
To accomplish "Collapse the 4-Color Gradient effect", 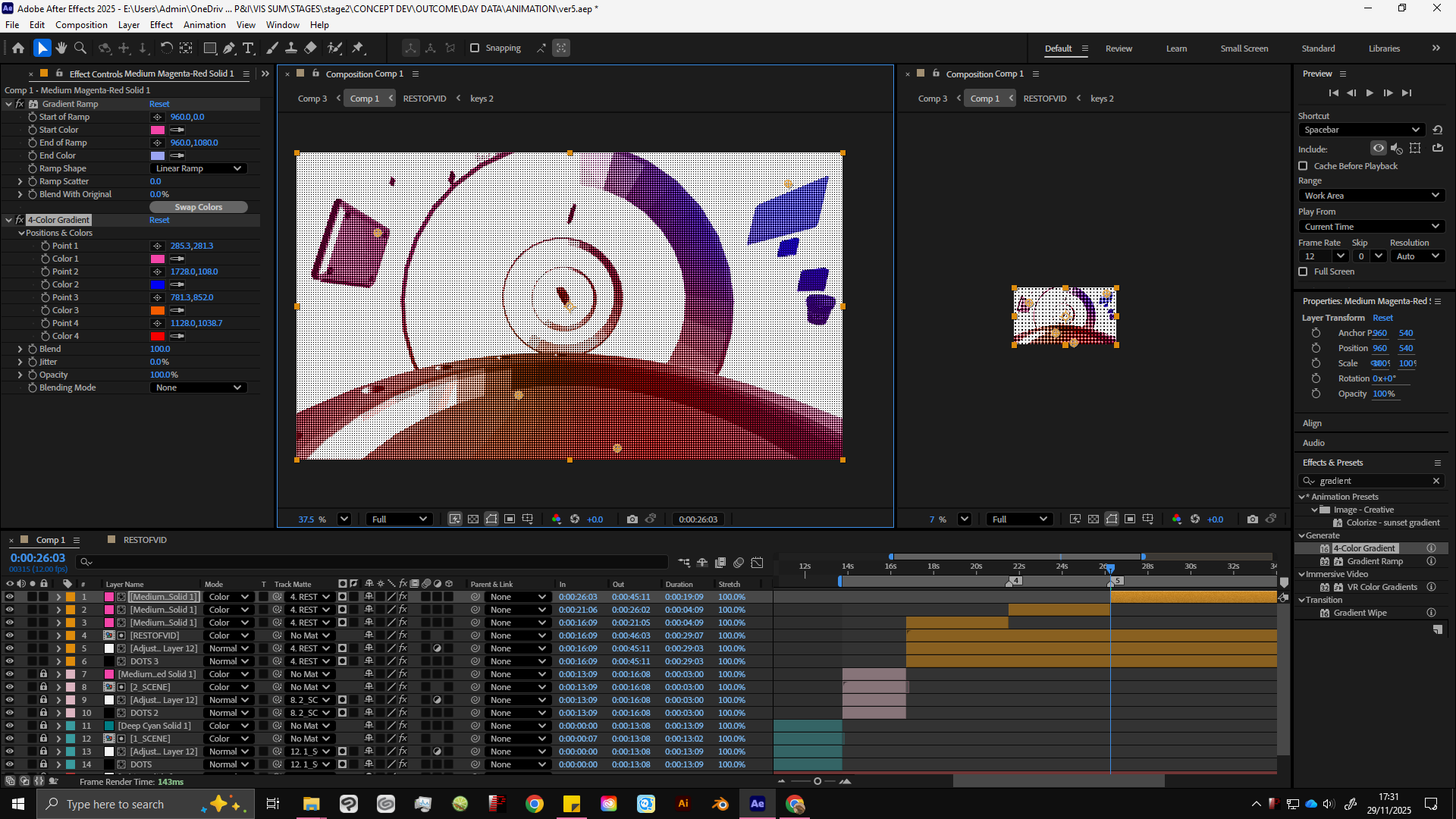I will (x=8, y=220).
